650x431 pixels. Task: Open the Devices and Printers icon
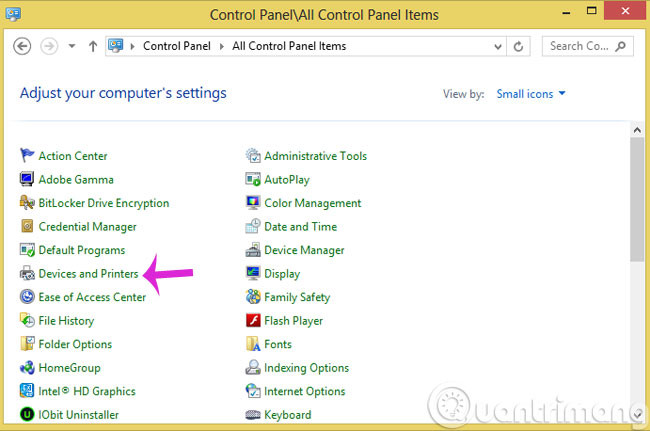27,274
